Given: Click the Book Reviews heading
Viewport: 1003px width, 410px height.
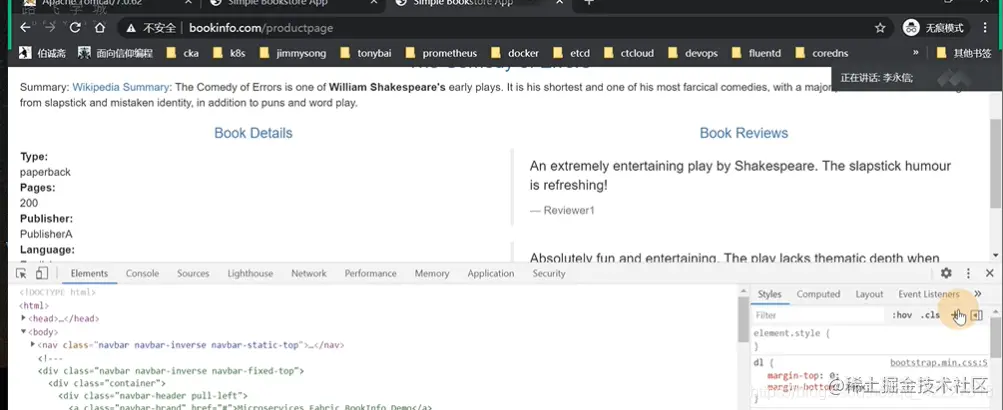Looking at the screenshot, I should pyautogui.click(x=743, y=133).
